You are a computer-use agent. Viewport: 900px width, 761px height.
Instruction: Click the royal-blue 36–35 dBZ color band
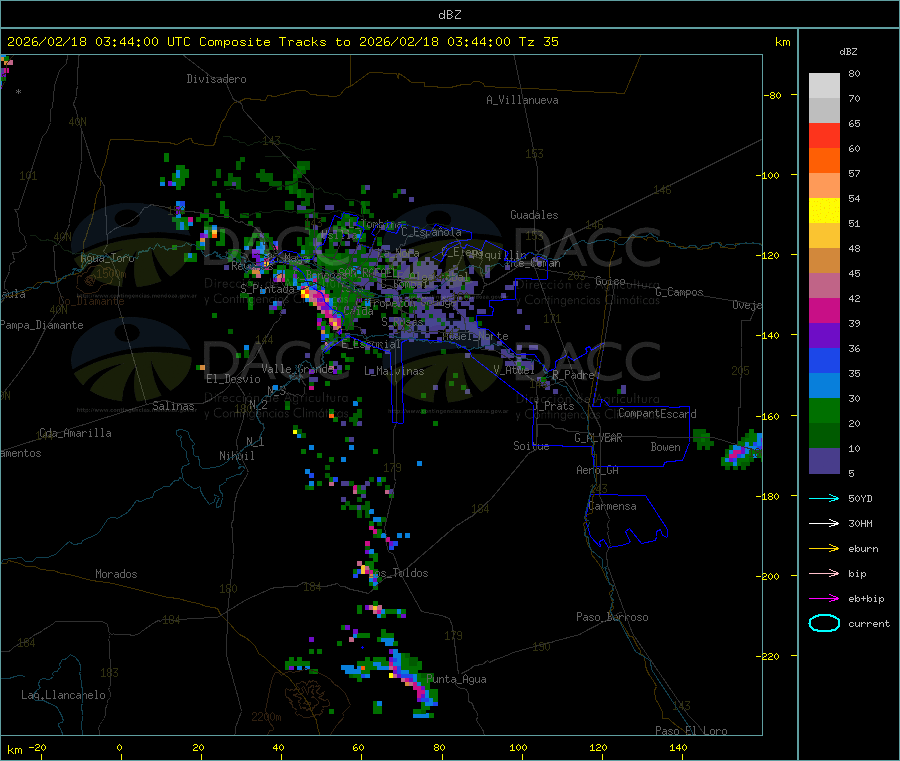coord(824,360)
